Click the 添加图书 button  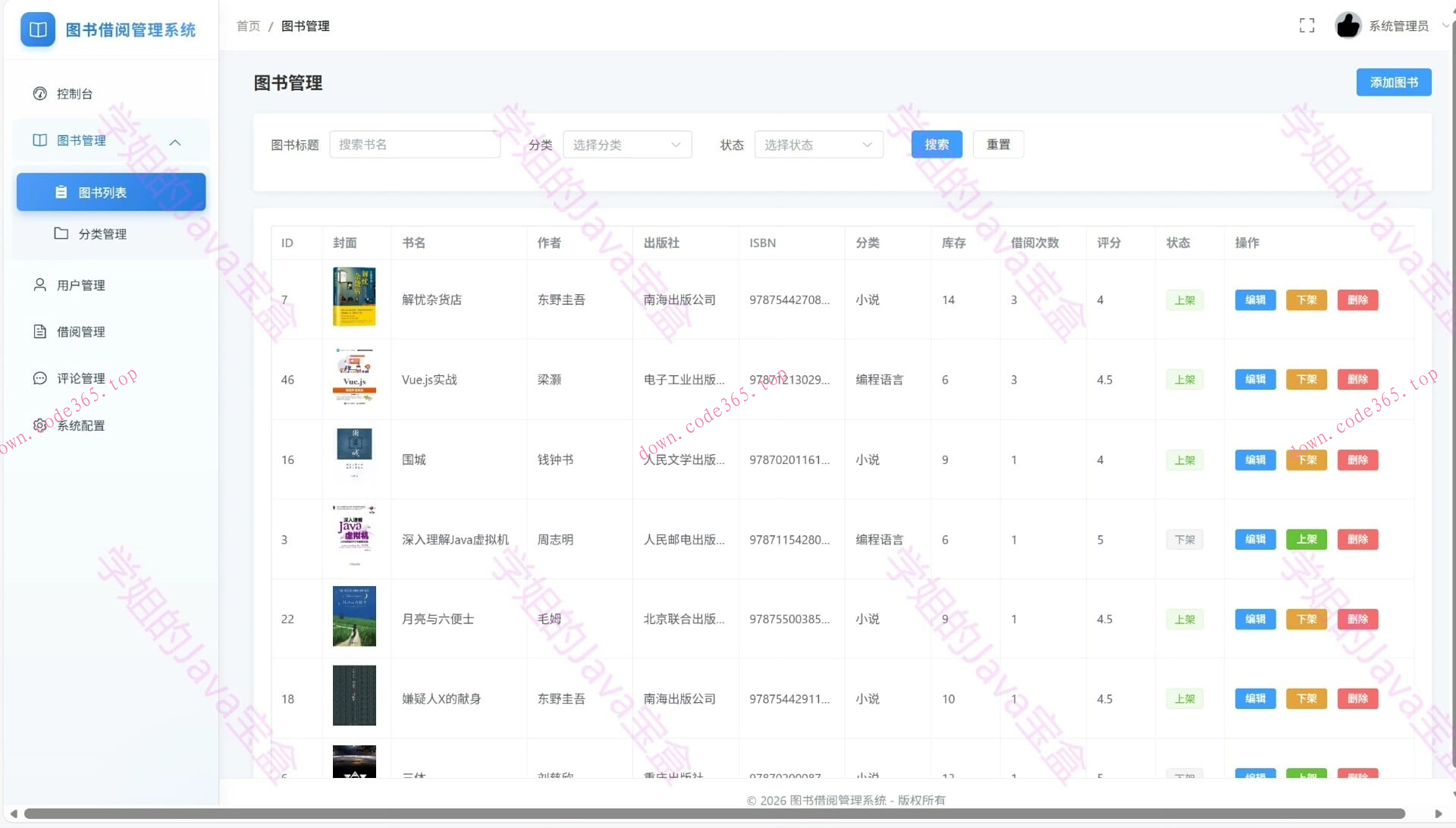[x=1393, y=82]
